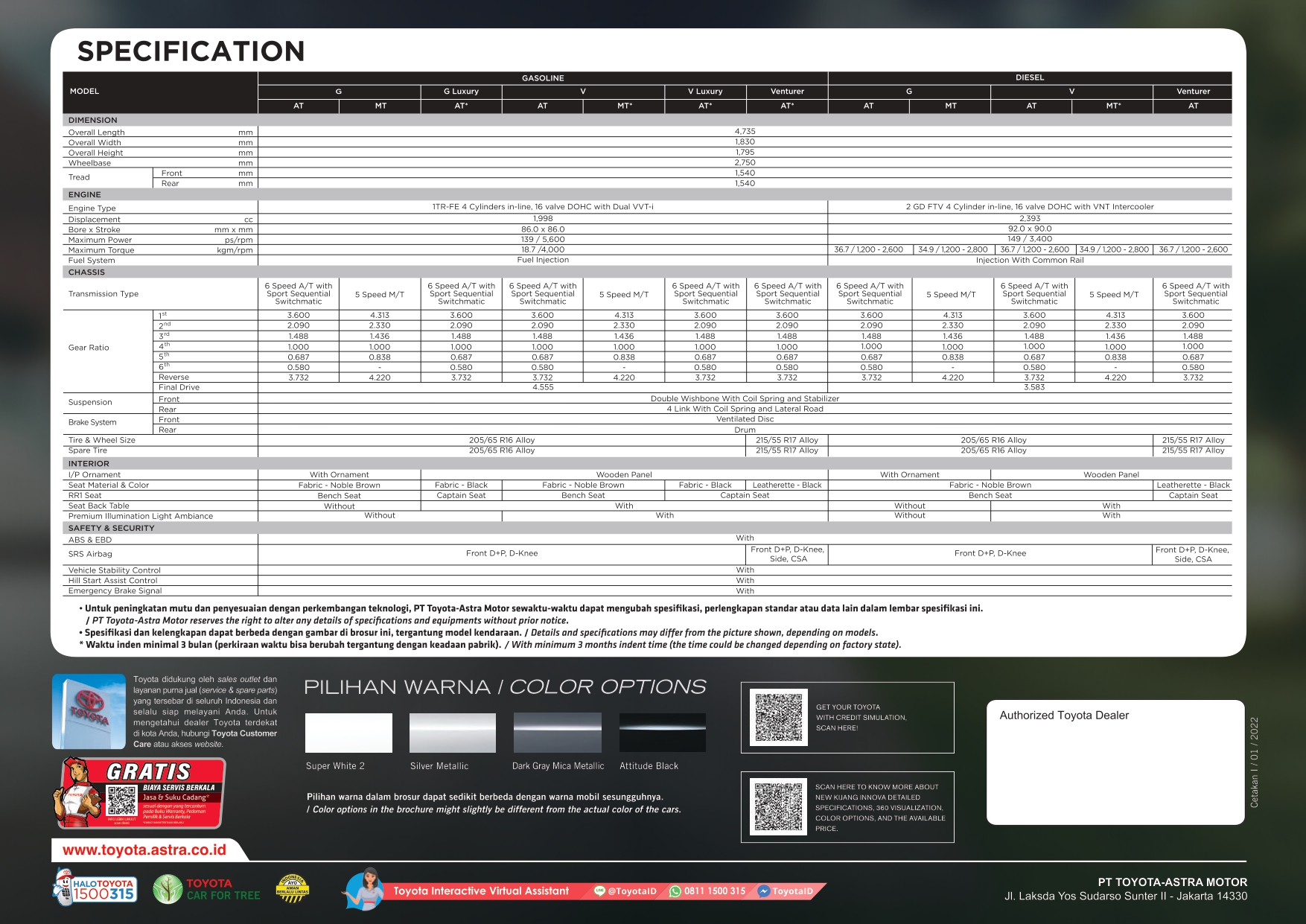
Task: Click the Toyota Interactive Virtual Assistant banner
Action: (481, 891)
